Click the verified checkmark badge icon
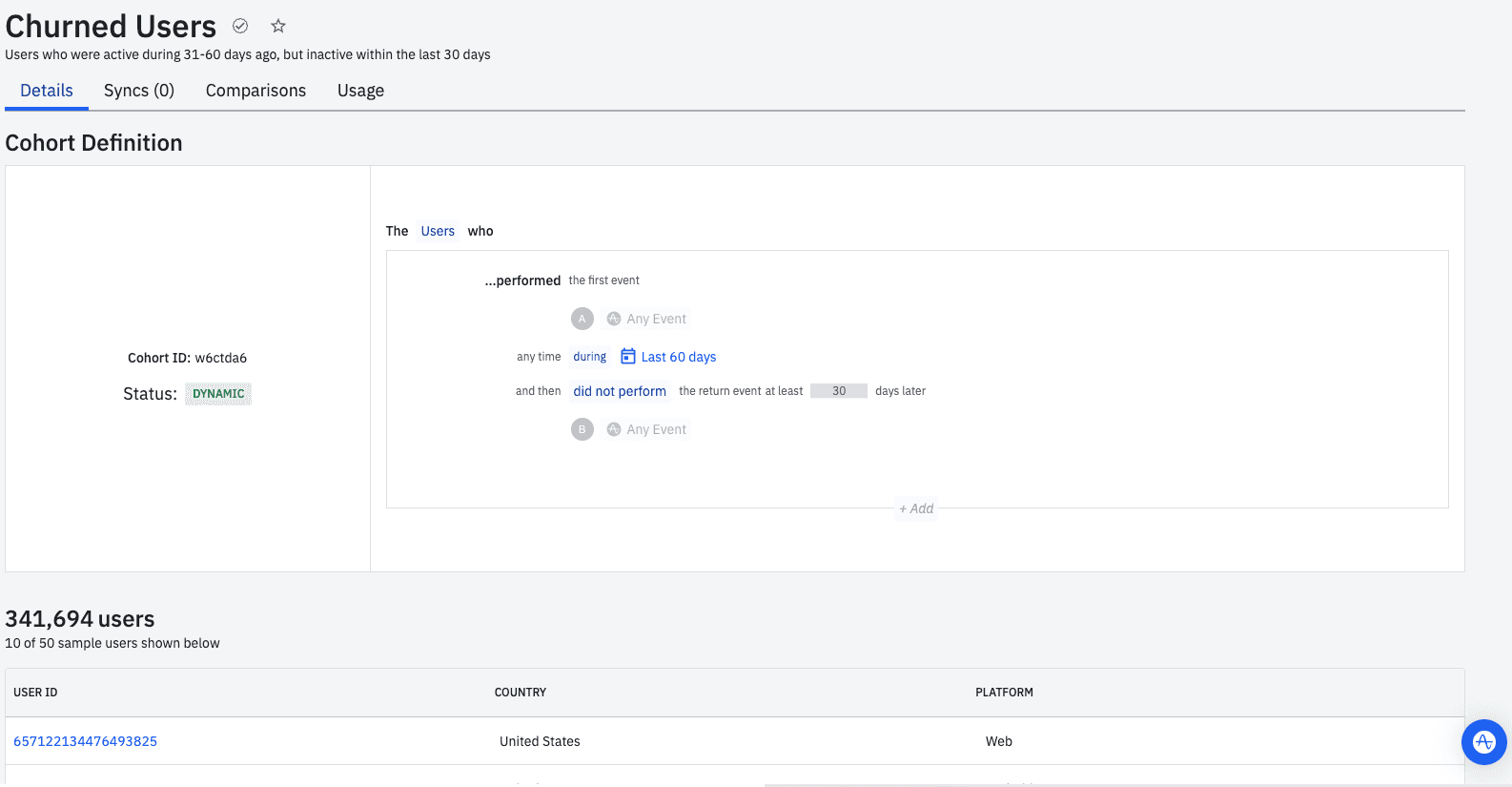This screenshot has height=787, width=1512. [x=240, y=27]
